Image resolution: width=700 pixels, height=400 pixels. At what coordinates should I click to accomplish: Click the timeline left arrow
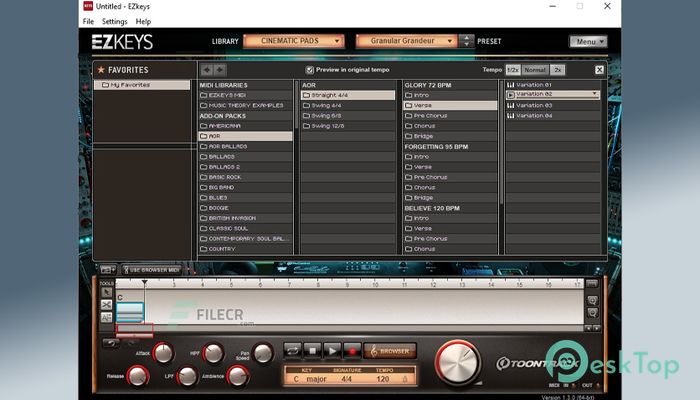pos(588,328)
